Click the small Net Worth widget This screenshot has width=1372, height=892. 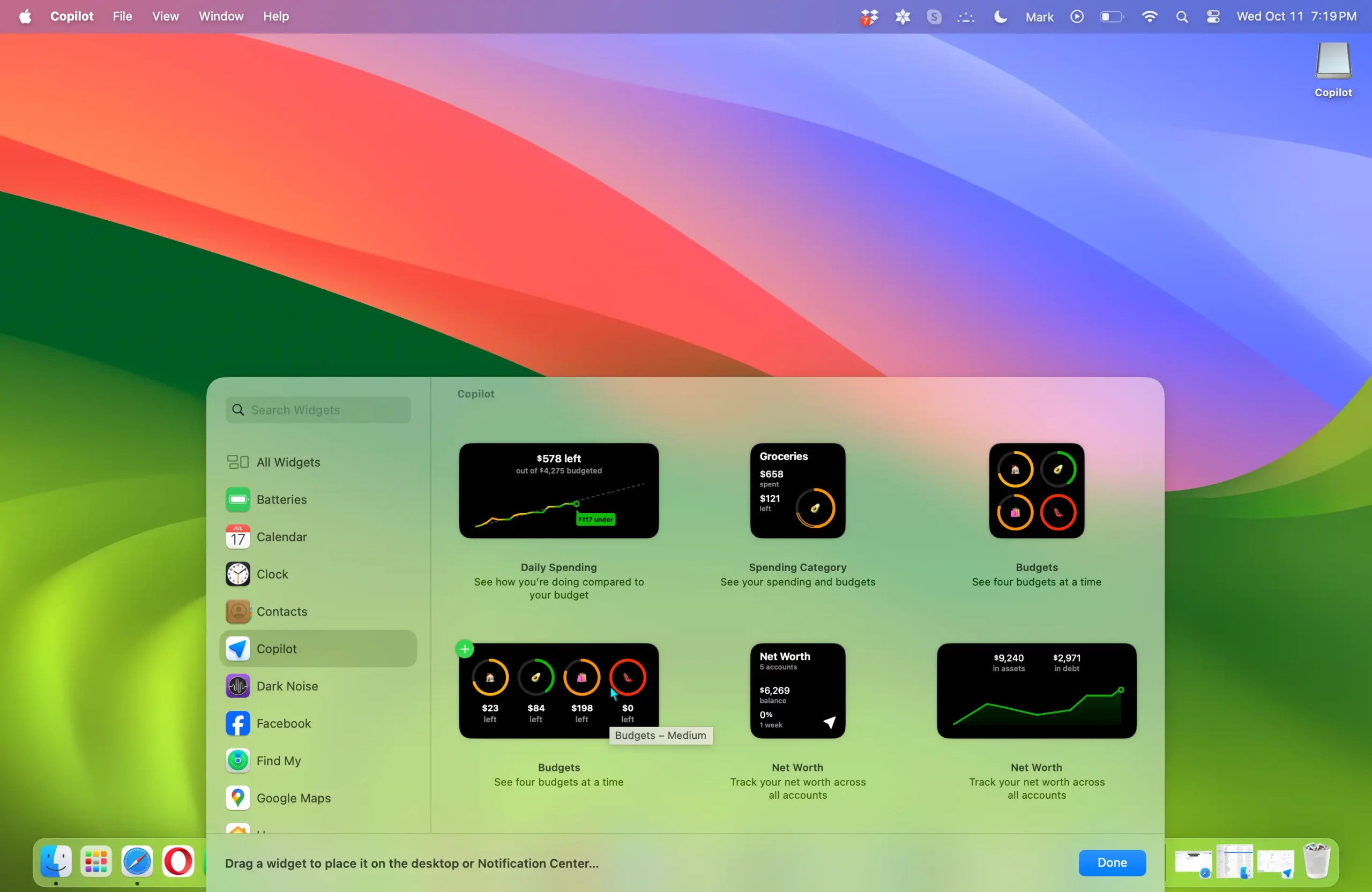pos(797,691)
